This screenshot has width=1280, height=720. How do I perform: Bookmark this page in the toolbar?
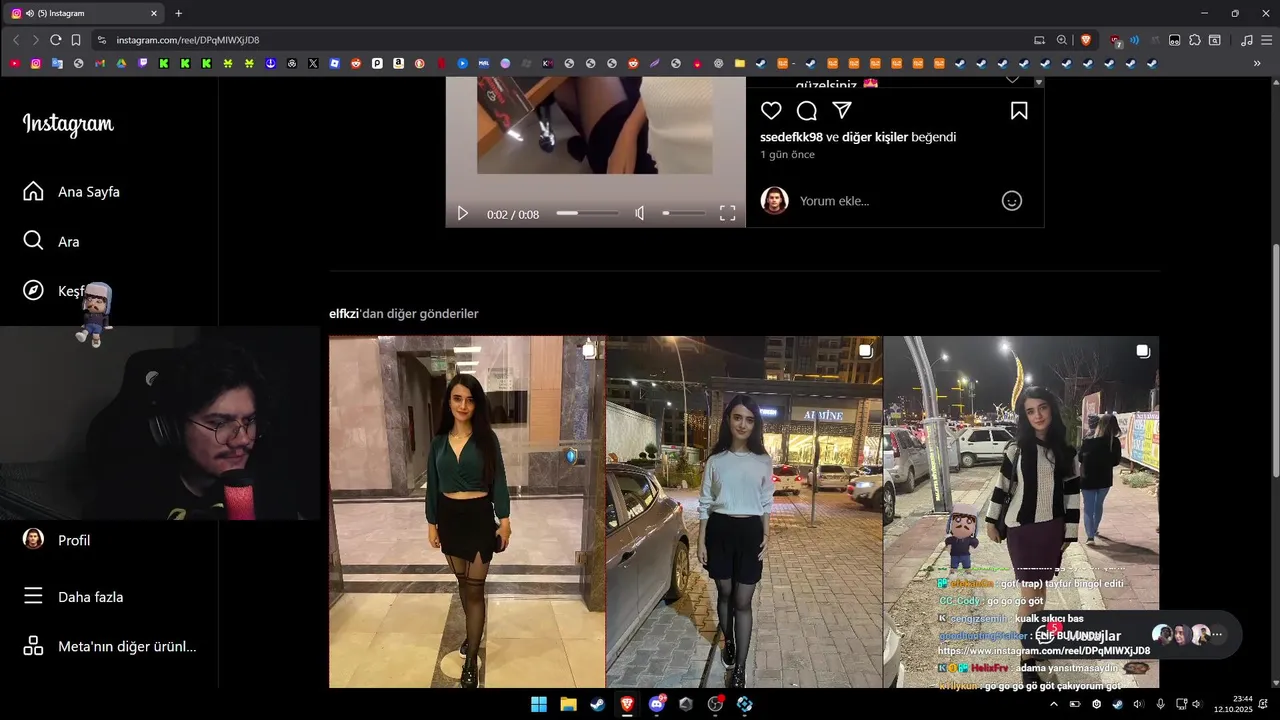click(76, 40)
